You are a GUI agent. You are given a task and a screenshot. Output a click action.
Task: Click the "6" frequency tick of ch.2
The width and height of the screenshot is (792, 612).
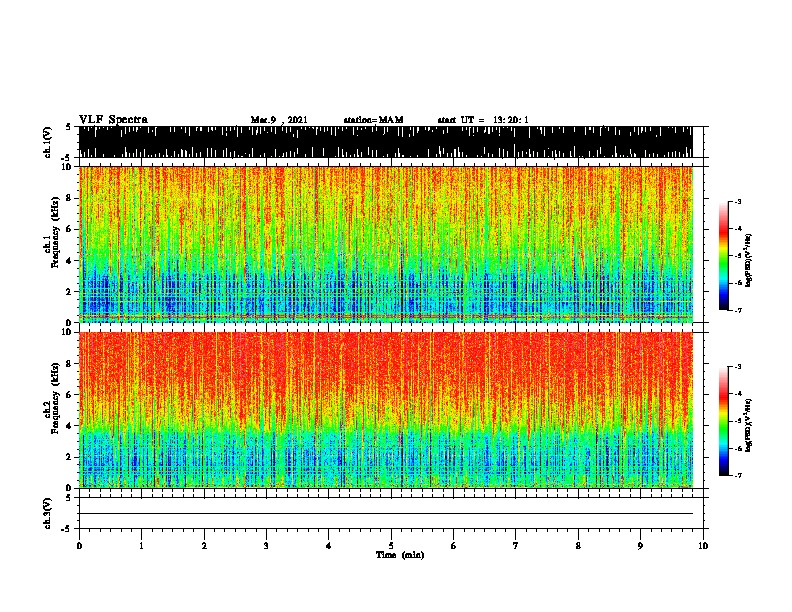click(70, 395)
